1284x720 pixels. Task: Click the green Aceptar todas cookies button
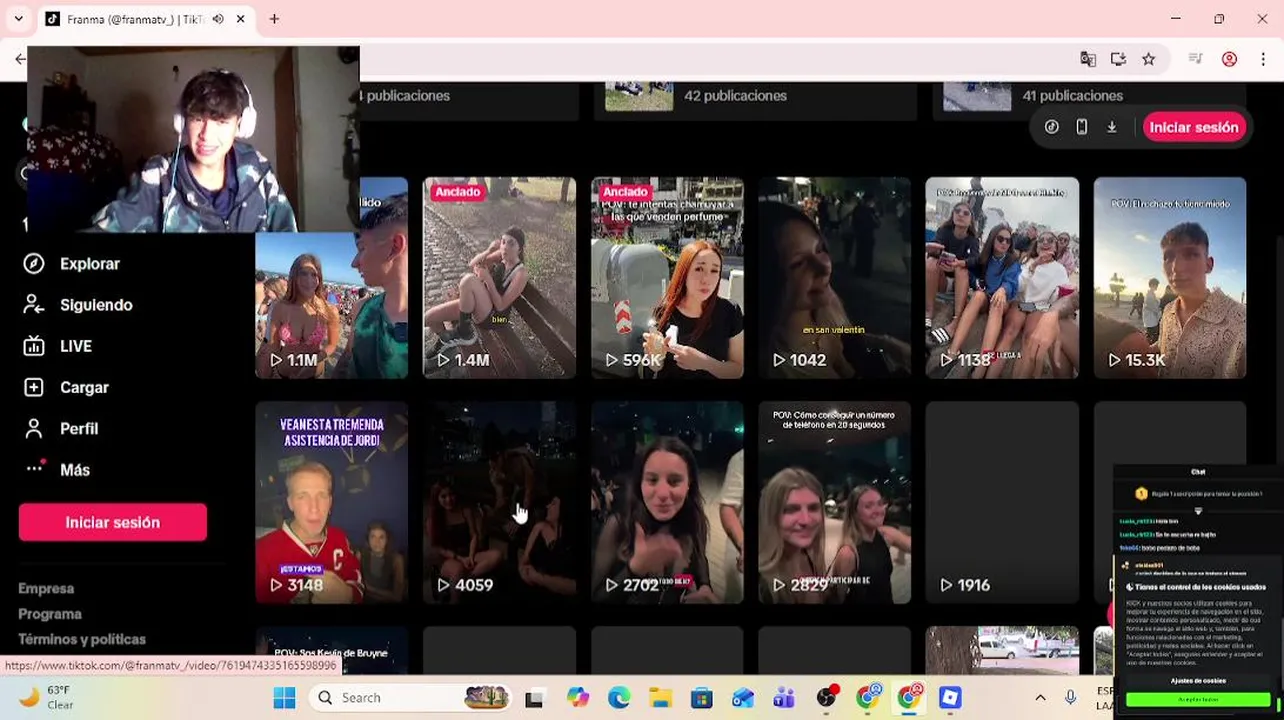pos(1198,699)
